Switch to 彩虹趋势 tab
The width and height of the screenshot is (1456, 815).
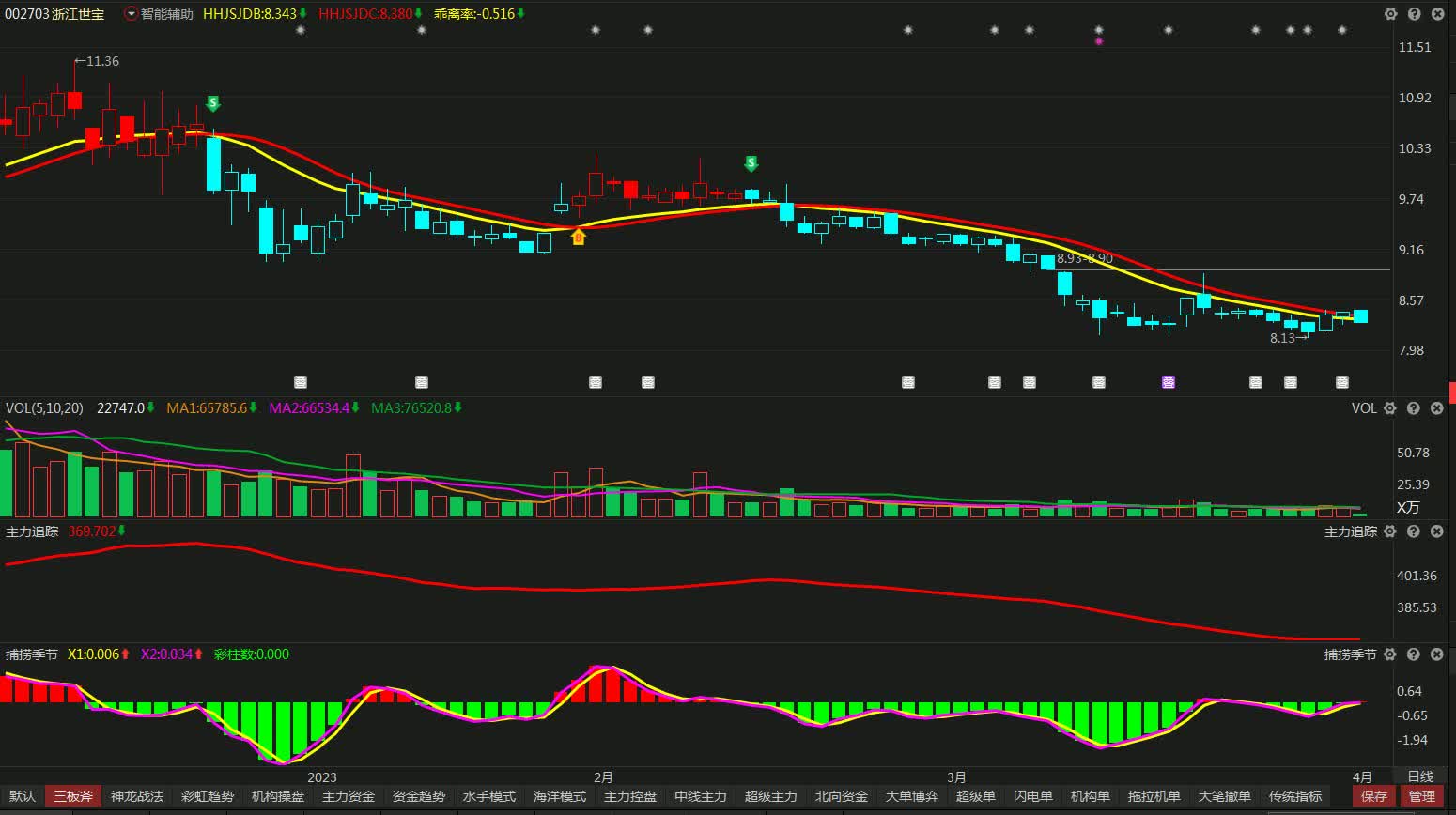pos(208,796)
